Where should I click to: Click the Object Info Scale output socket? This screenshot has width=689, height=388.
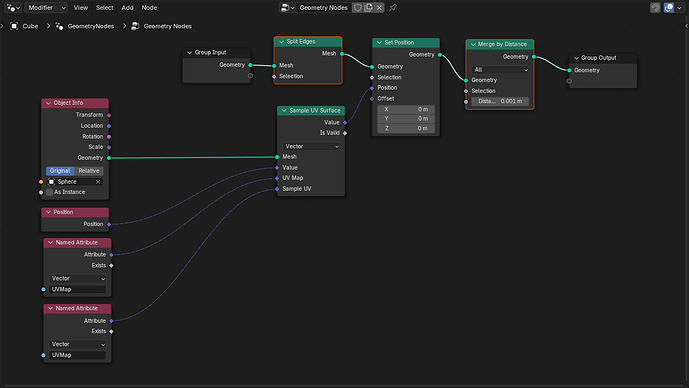109,147
